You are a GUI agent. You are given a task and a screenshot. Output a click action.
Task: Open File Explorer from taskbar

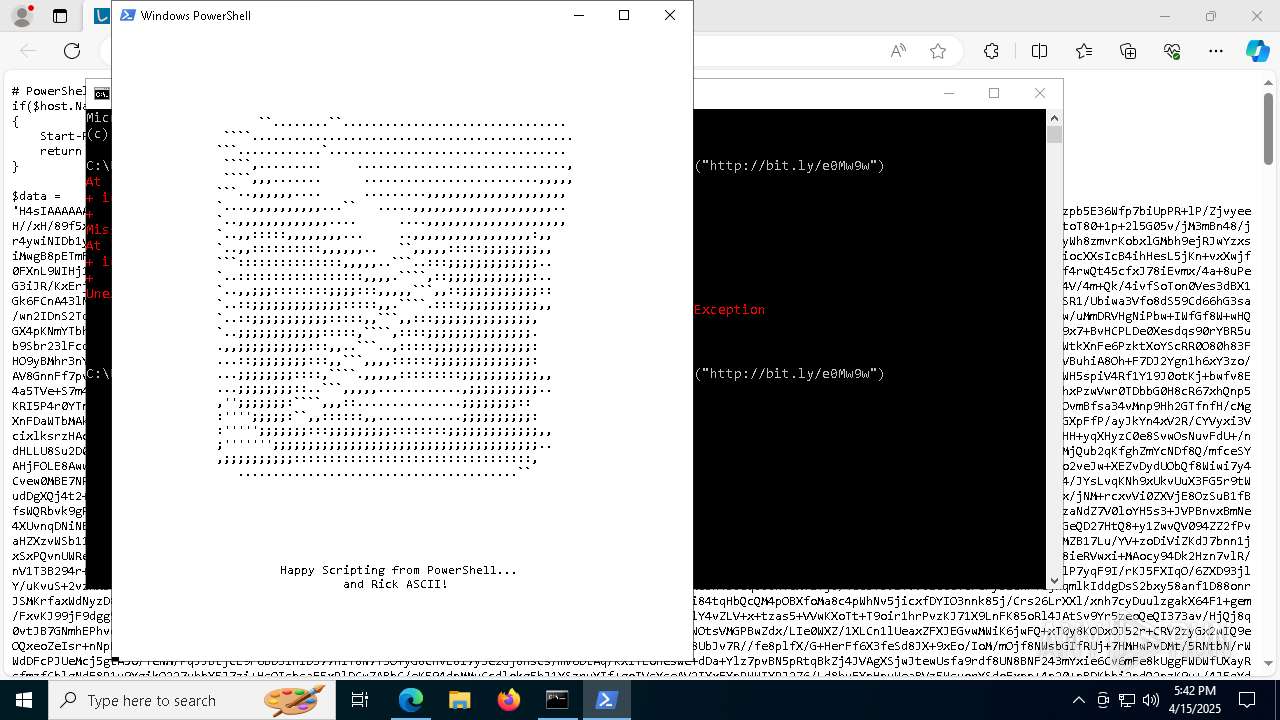459,700
